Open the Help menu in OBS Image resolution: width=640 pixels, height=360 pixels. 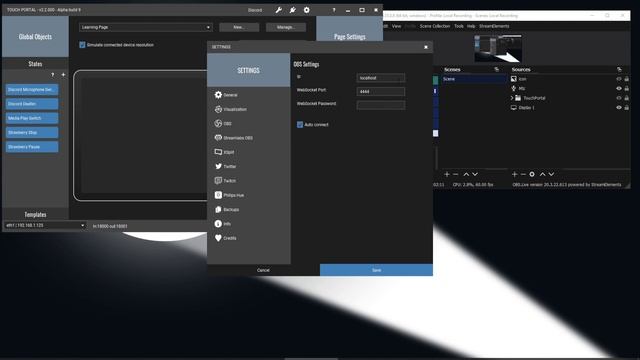pyautogui.click(x=471, y=26)
